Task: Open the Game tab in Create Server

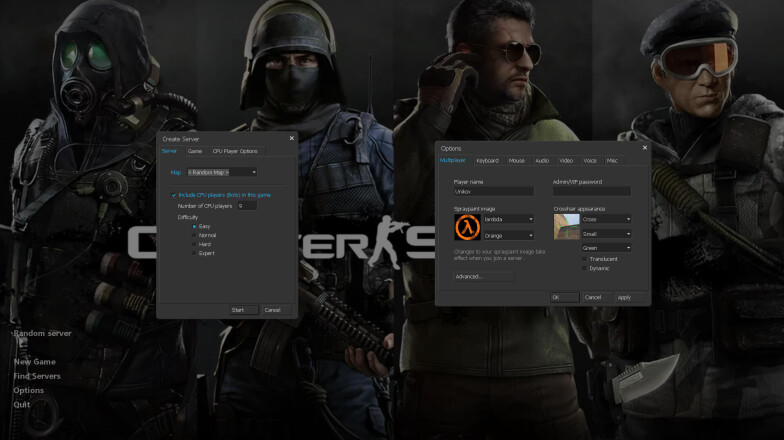Action: 195,151
